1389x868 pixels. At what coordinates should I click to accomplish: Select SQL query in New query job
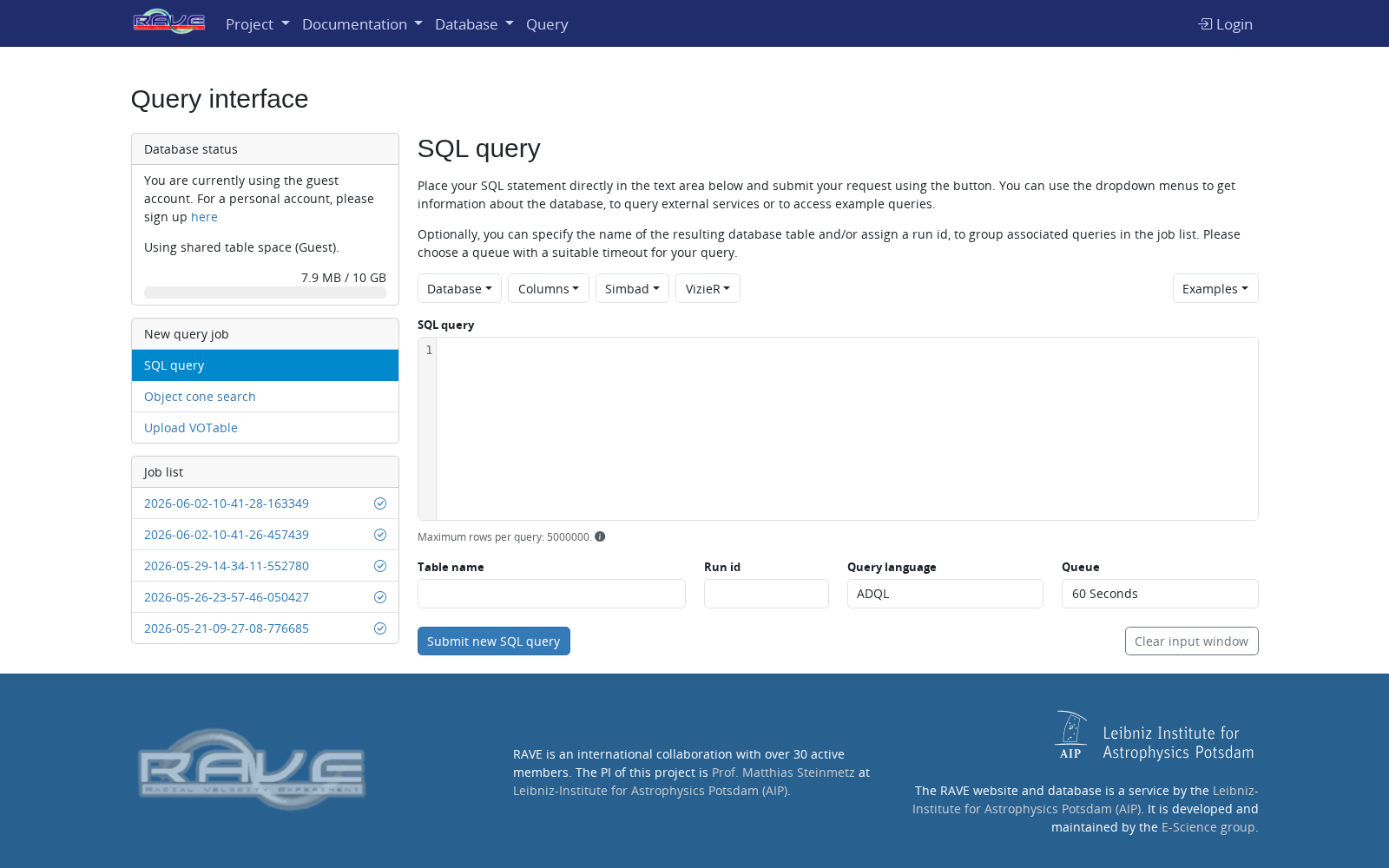(x=265, y=365)
